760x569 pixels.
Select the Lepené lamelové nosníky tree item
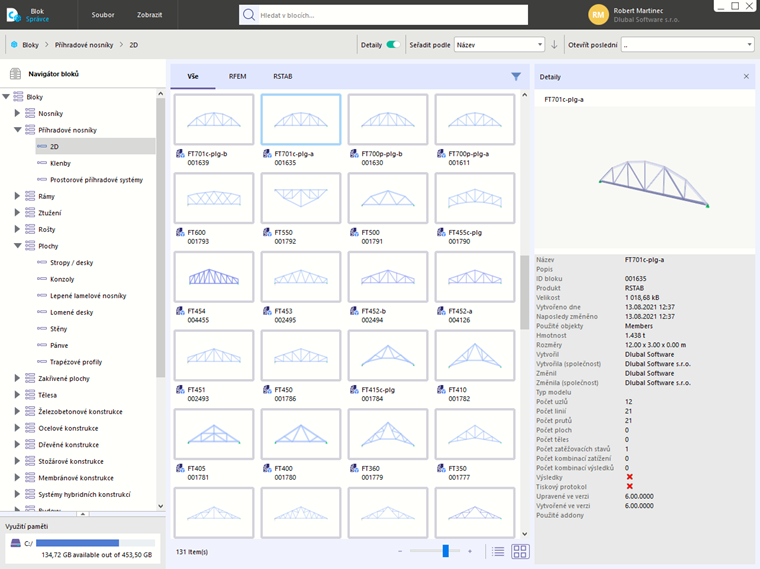[88, 296]
